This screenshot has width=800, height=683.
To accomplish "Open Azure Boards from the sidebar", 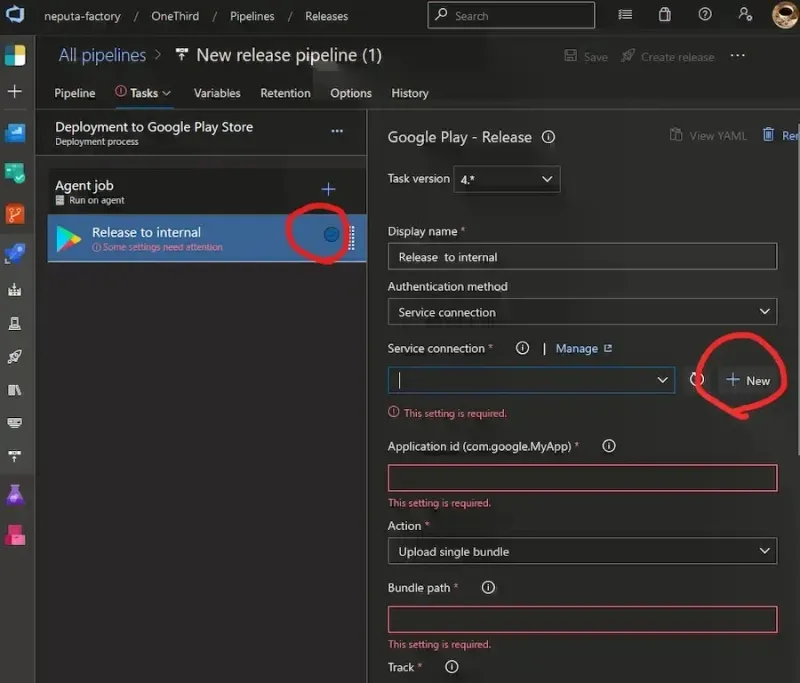I will (15, 172).
